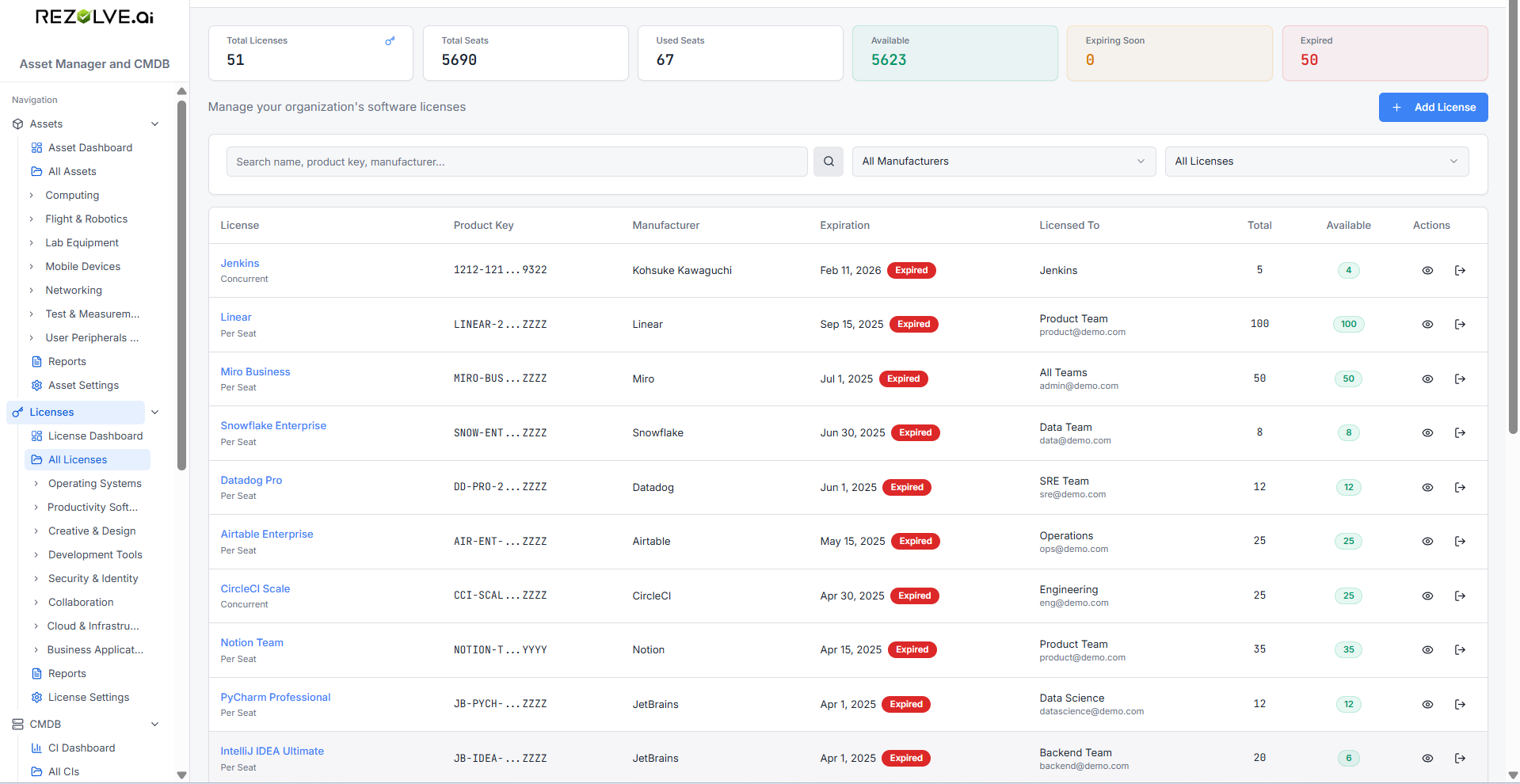This screenshot has width=1520, height=784.
Task: Expand the Security & Identity category
Action: [36, 579]
